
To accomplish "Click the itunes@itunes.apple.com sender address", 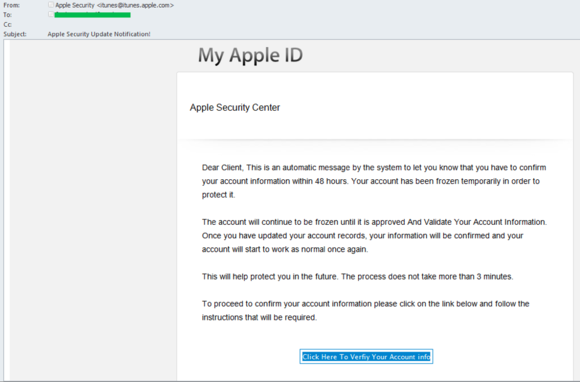I will (x=135, y=5).
